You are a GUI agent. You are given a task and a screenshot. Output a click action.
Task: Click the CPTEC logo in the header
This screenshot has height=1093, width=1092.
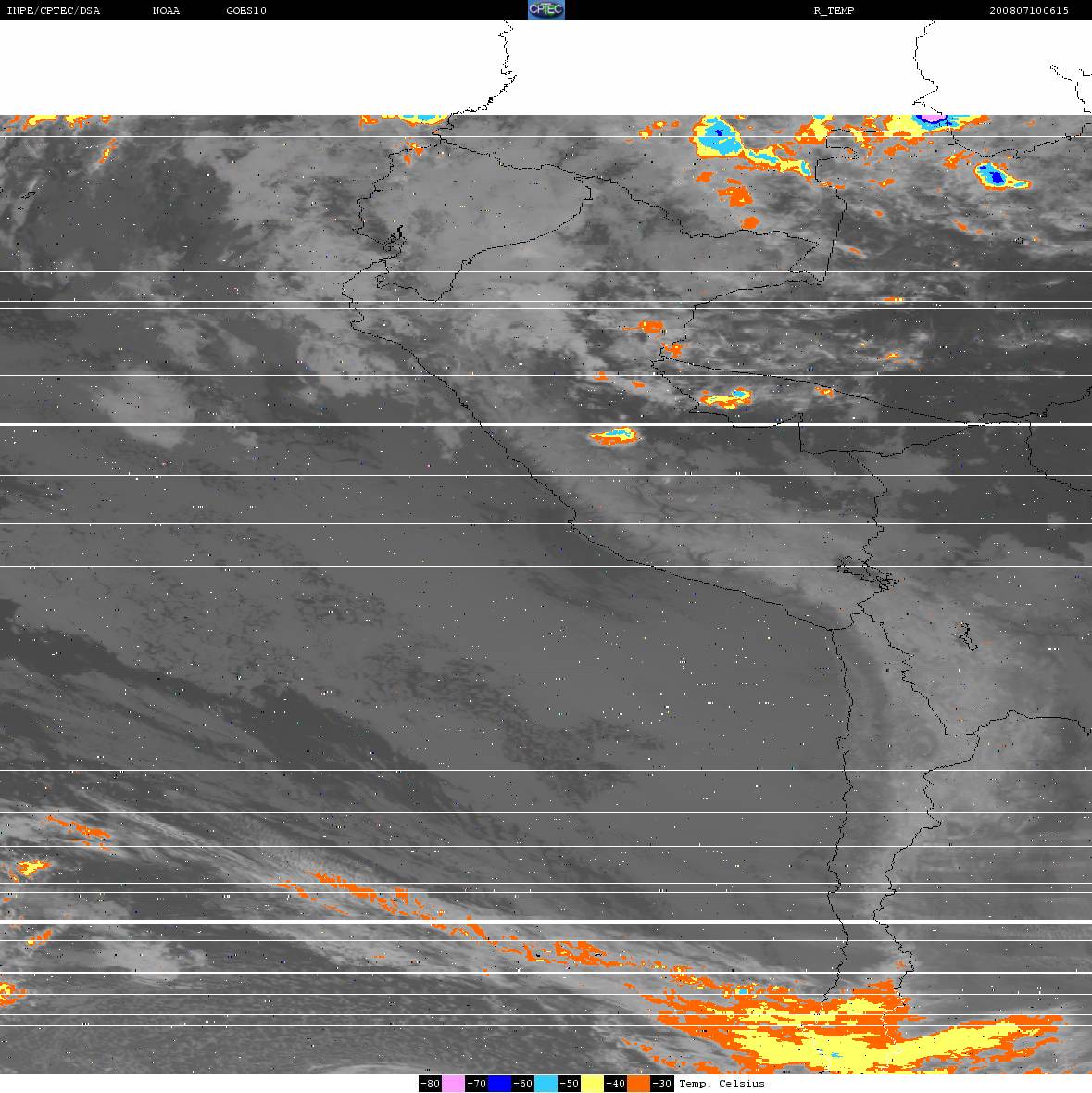[x=546, y=10]
